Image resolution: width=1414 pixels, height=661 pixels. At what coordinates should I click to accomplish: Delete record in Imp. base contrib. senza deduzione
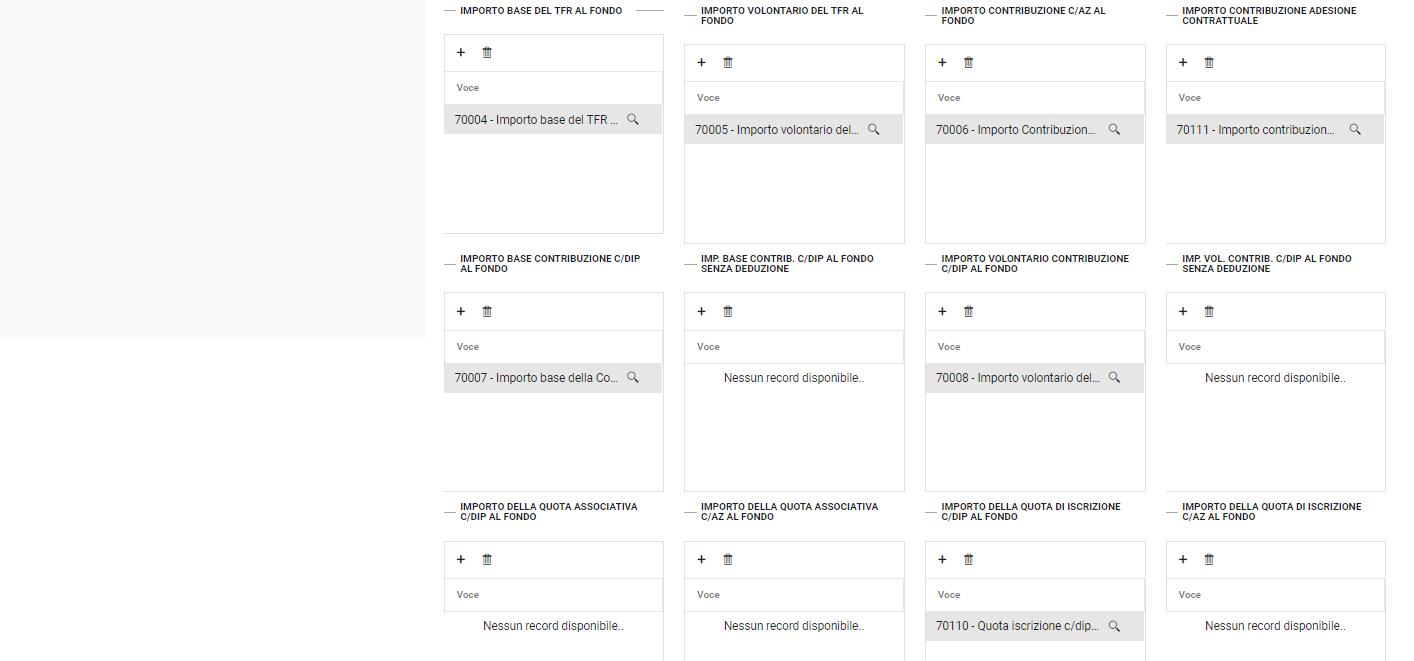728,312
